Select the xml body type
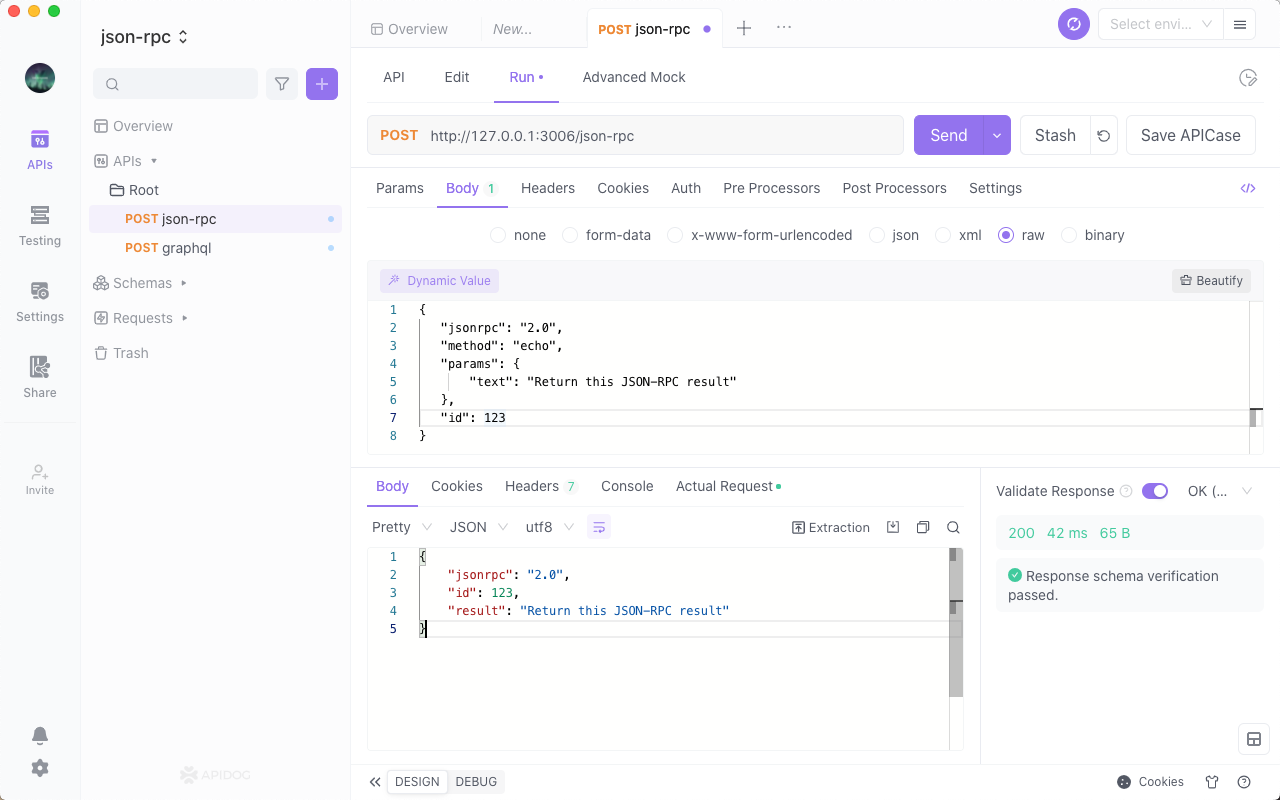Viewport: 1280px width, 800px height. [943, 235]
